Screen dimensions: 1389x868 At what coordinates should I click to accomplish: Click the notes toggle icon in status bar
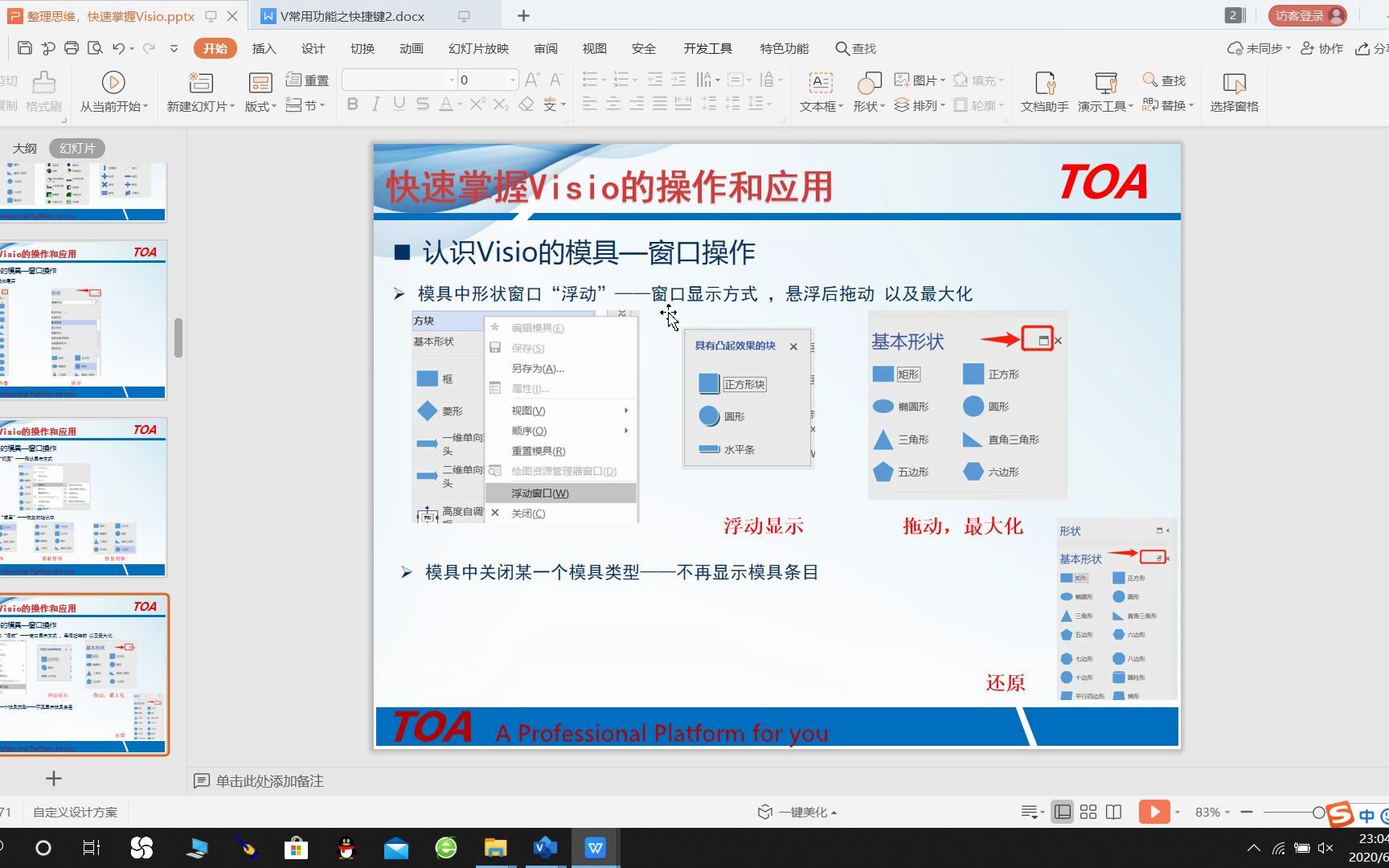pos(1032,812)
